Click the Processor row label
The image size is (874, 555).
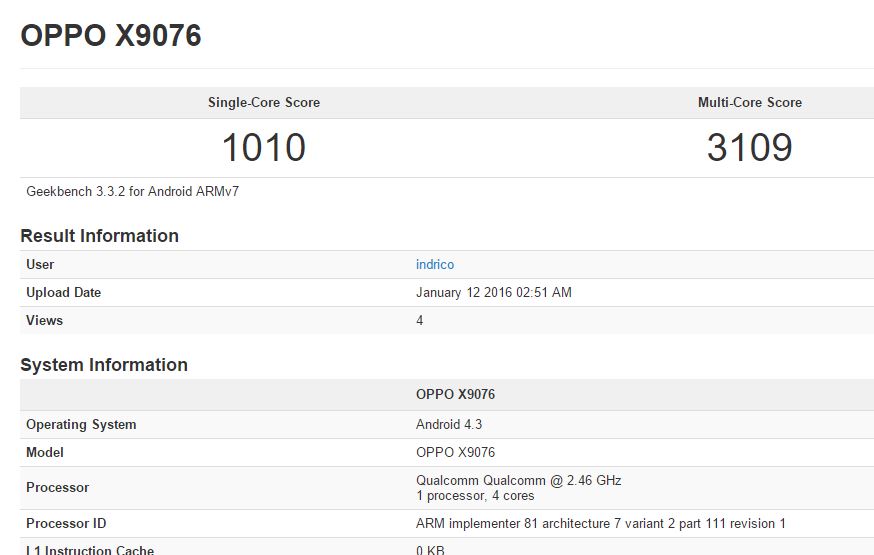tap(57, 488)
